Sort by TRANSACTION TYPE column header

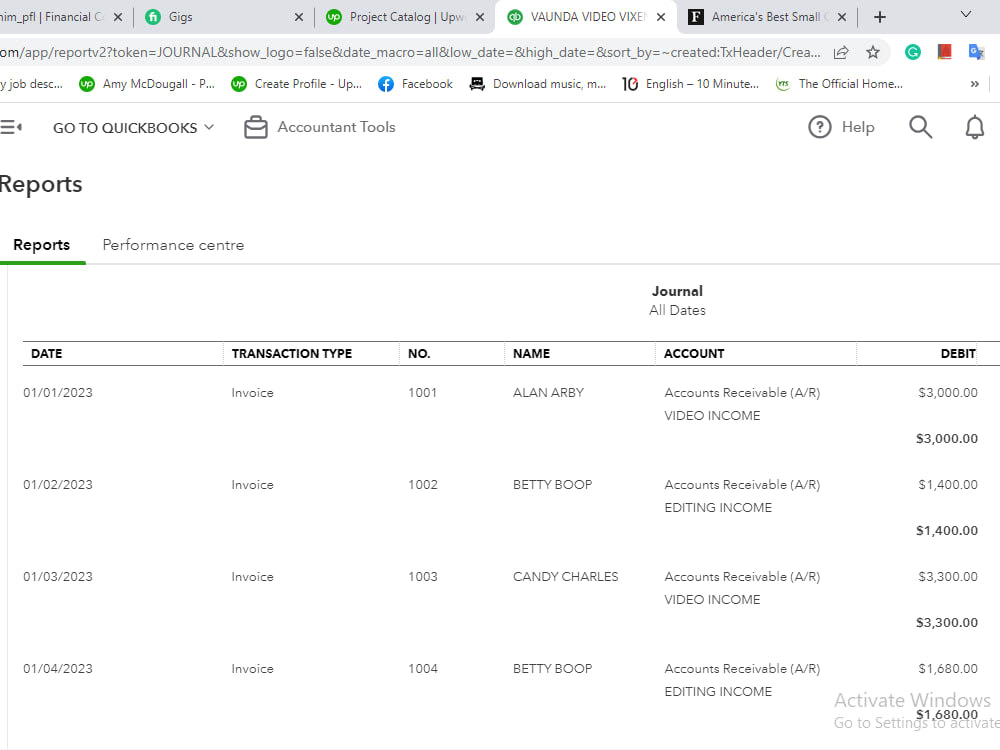[291, 353]
